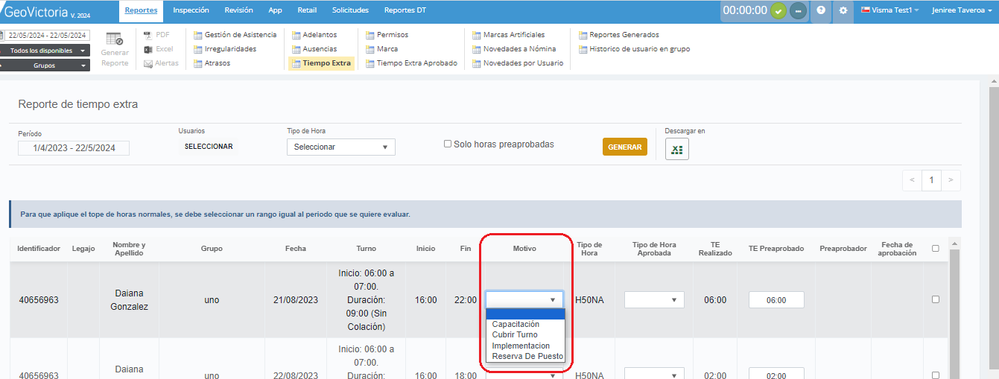Click toolbar date field 22/05/2024 - 22/05/2024
The height and width of the screenshot is (379, 999).
point(48,36)
